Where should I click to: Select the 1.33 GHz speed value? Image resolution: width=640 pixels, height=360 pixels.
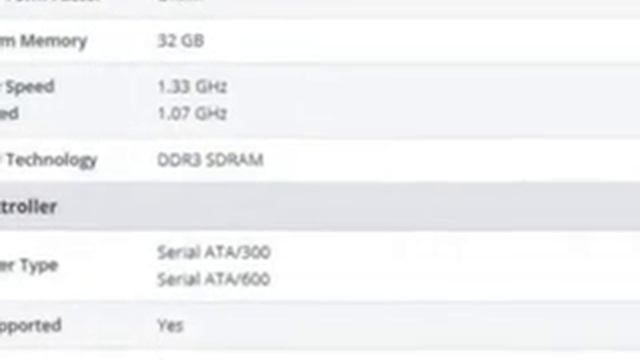tap(192, 87)
